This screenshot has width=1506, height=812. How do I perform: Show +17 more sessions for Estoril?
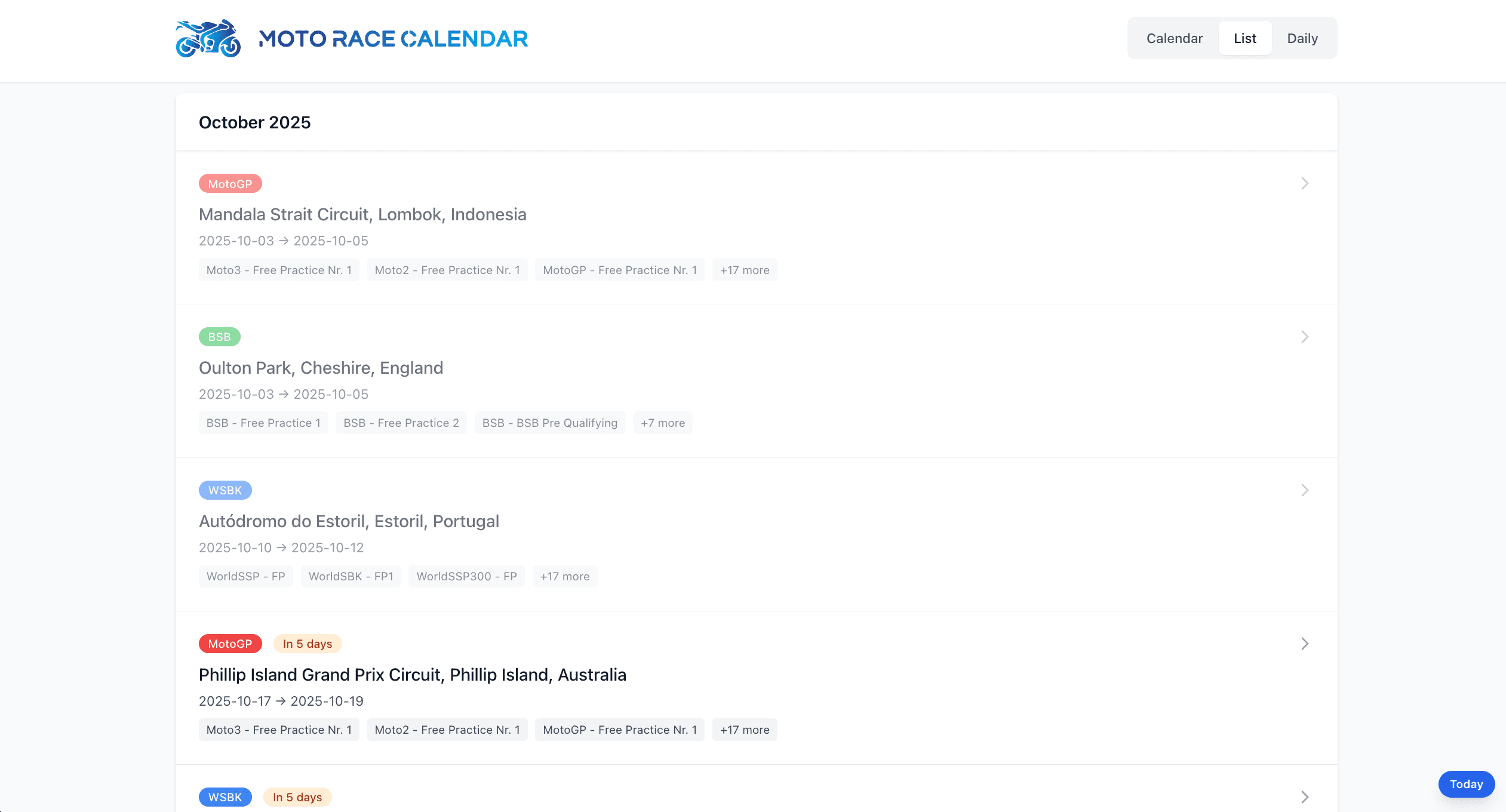564,576
